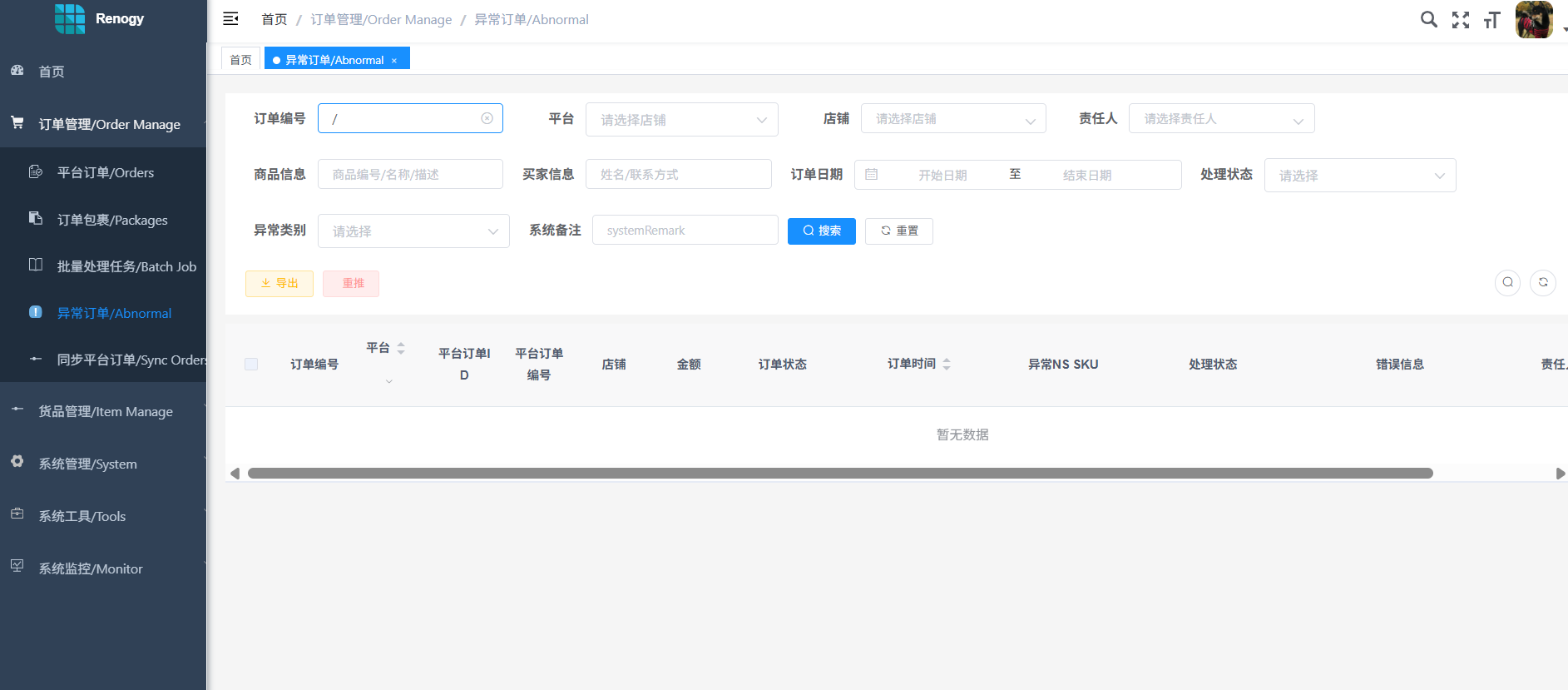
Task: Enter fullscreen mode via expand icon
Action: tap(1460, 20)
